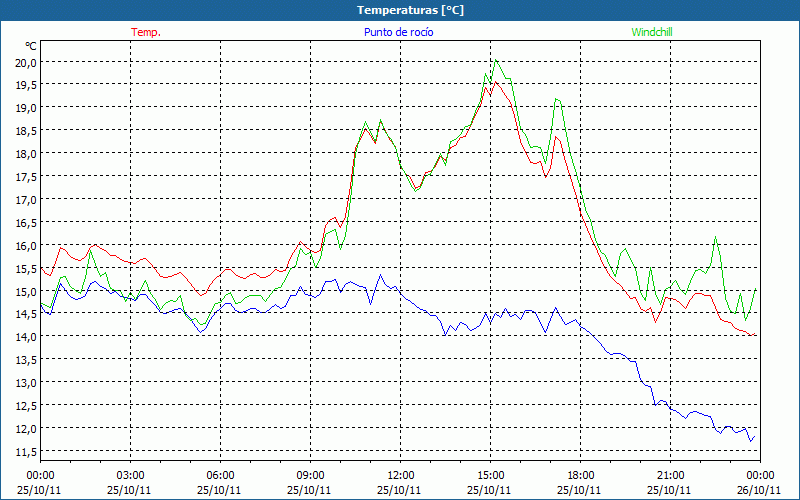Click the 14,0 y-axis value
Viewport: 800px width, 500px height.
[x=27, y=337]
